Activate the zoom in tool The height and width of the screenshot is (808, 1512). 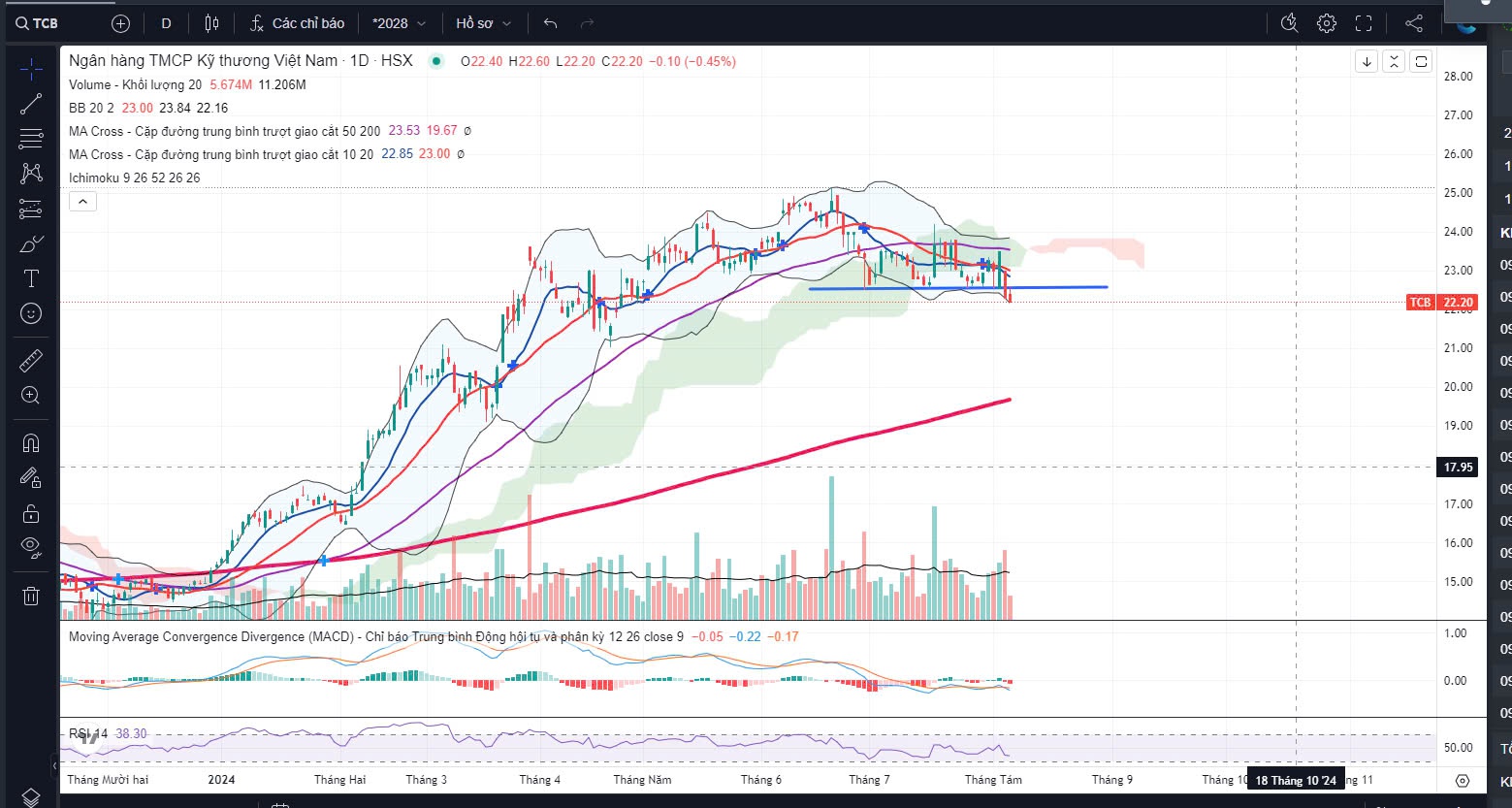31,395
